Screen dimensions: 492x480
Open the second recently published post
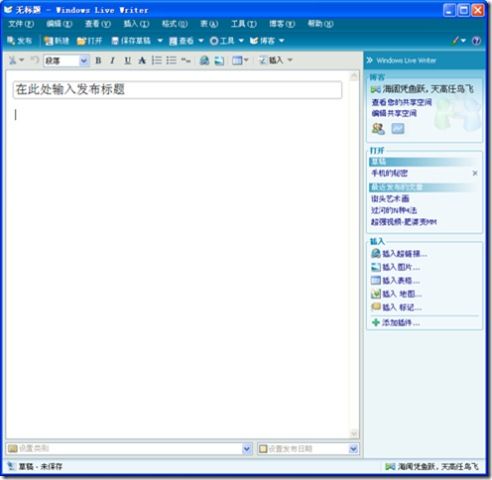(x=394, y=210)
